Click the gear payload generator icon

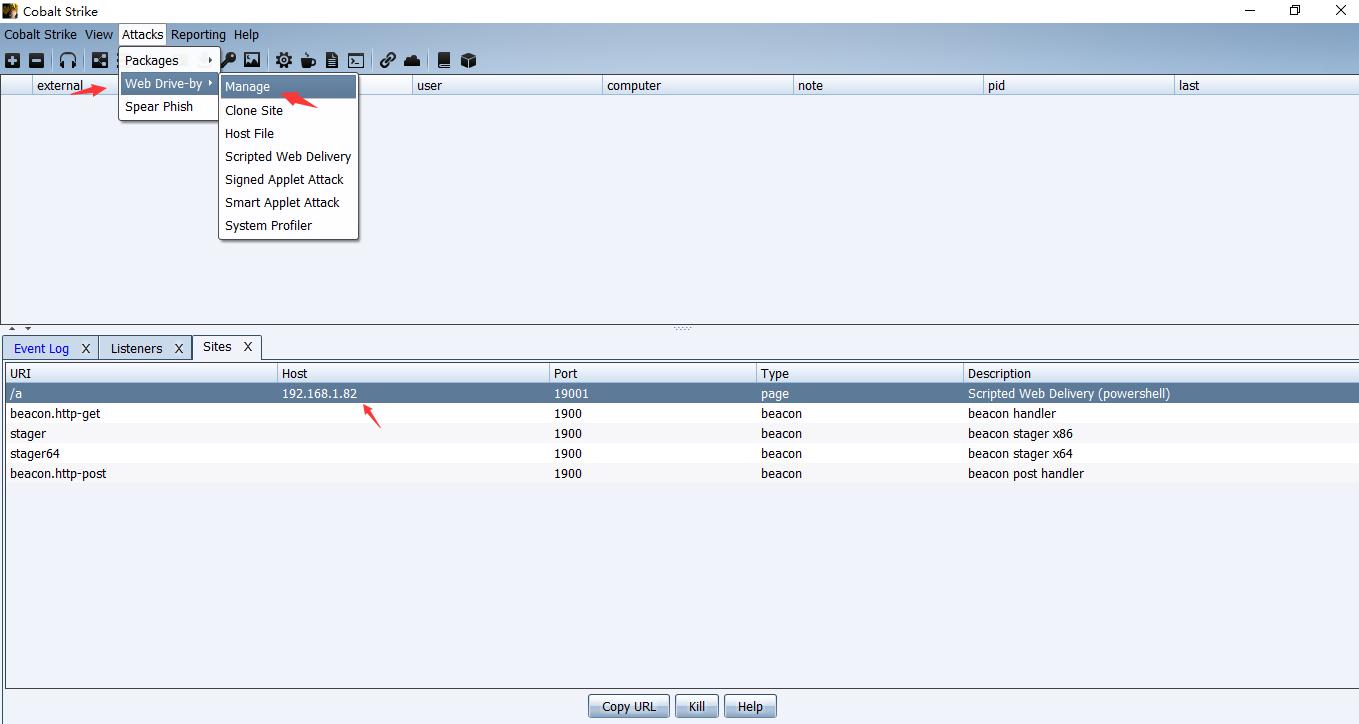[284, 61]
